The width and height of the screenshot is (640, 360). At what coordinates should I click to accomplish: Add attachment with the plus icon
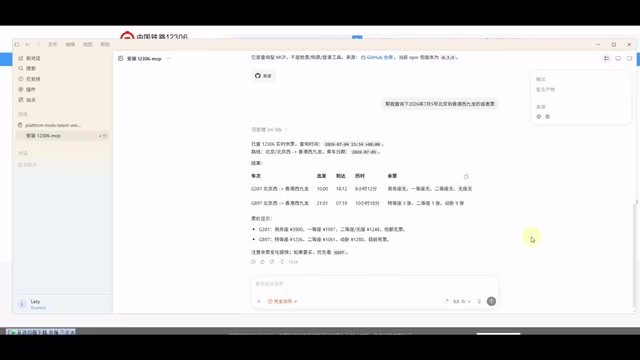coord(259,302)
